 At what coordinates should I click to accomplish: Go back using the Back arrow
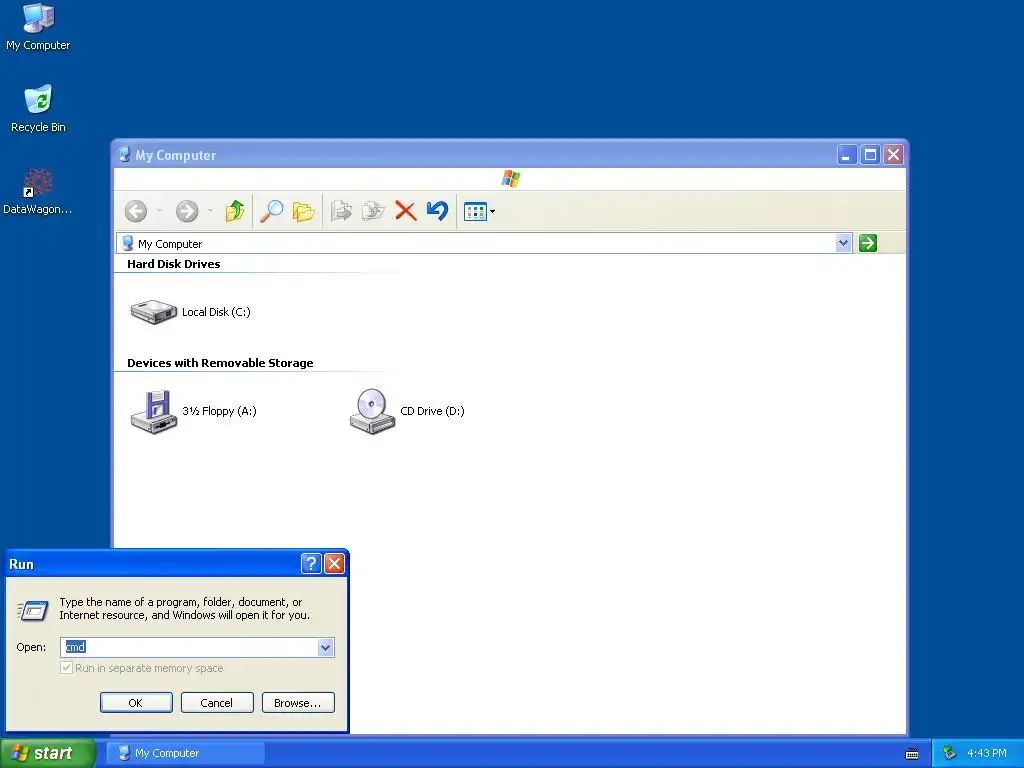[136, 211]
